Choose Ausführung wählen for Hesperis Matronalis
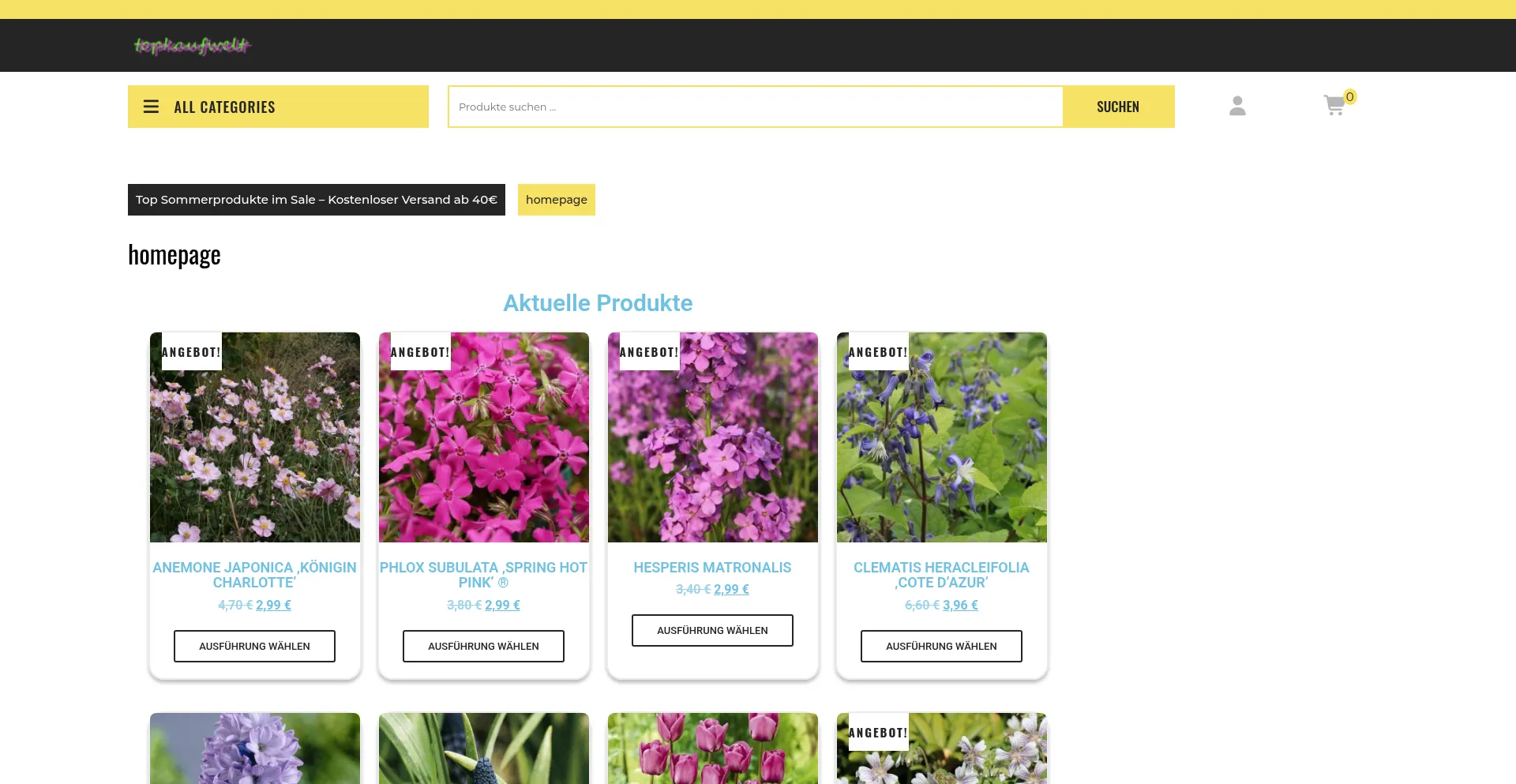This screenshot has height=784, width=1516. [x=712, y=630]
